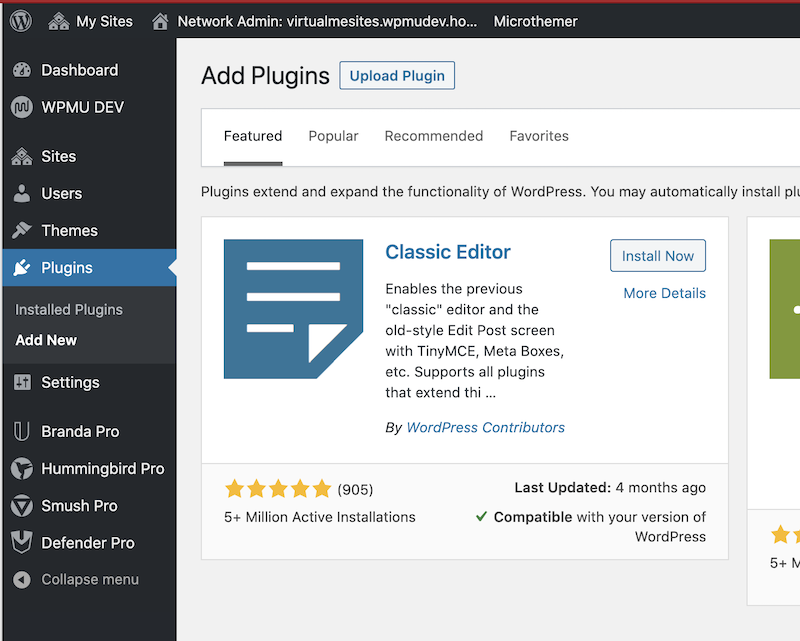Click the Settings sliders icon

coord(22,382)
